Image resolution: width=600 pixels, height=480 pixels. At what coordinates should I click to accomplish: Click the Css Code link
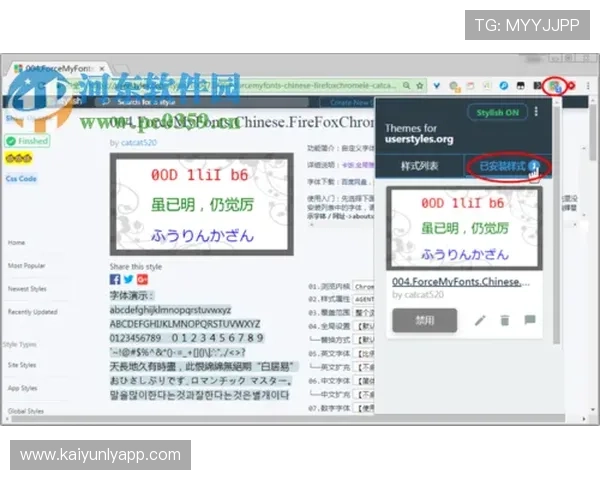click(x=21, y=179)
